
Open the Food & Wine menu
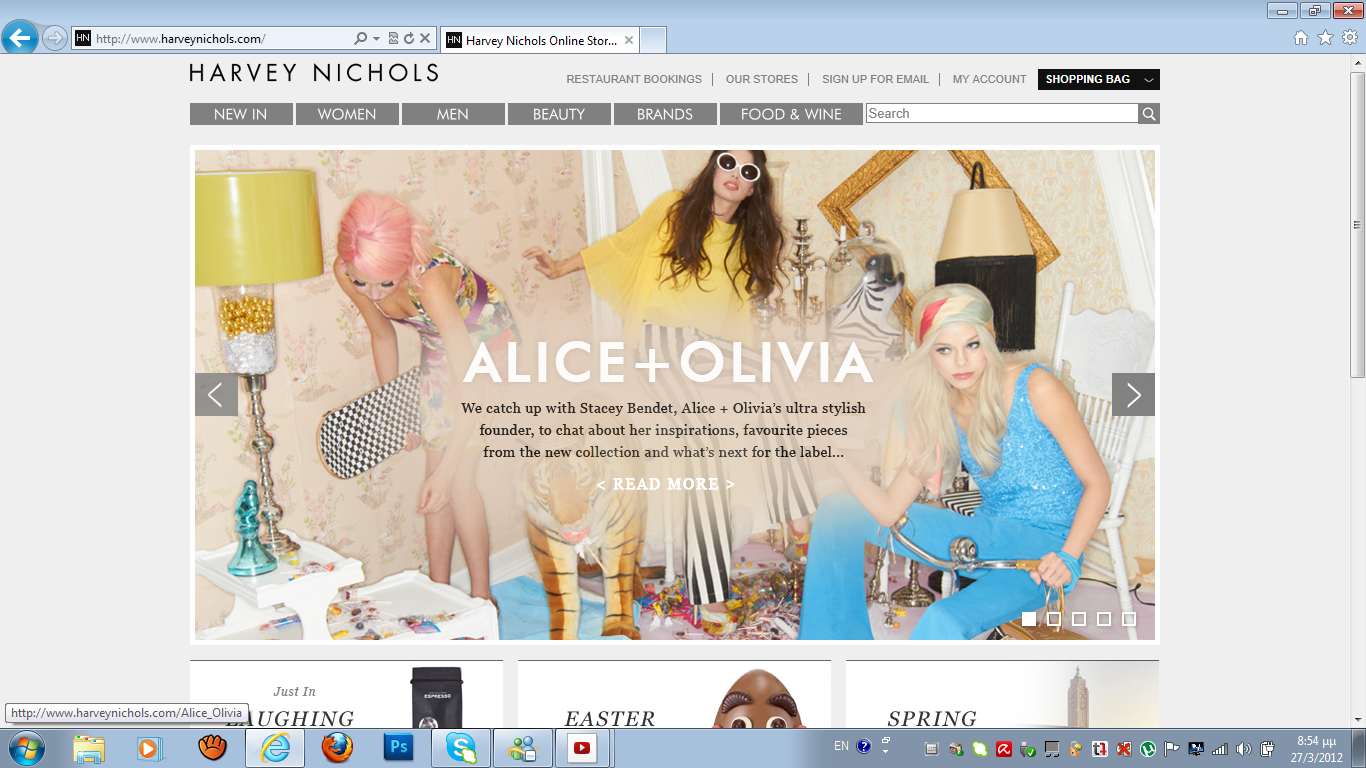(791, 114)
